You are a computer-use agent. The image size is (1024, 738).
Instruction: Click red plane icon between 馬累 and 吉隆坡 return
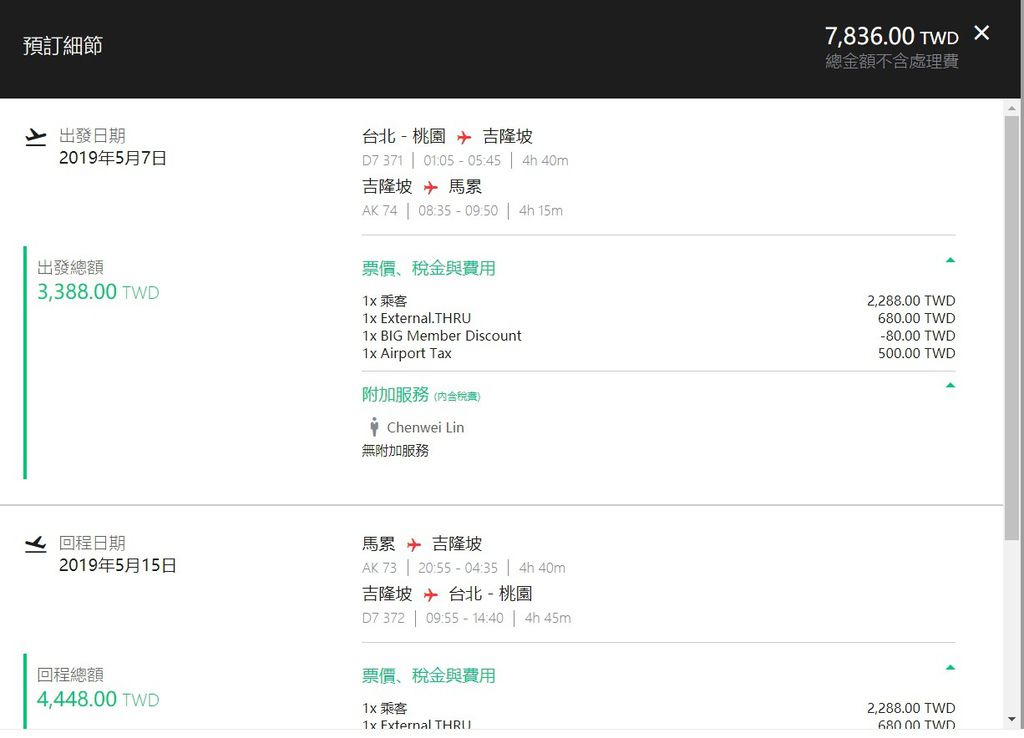pyautogui.click(x=414, y=545)
